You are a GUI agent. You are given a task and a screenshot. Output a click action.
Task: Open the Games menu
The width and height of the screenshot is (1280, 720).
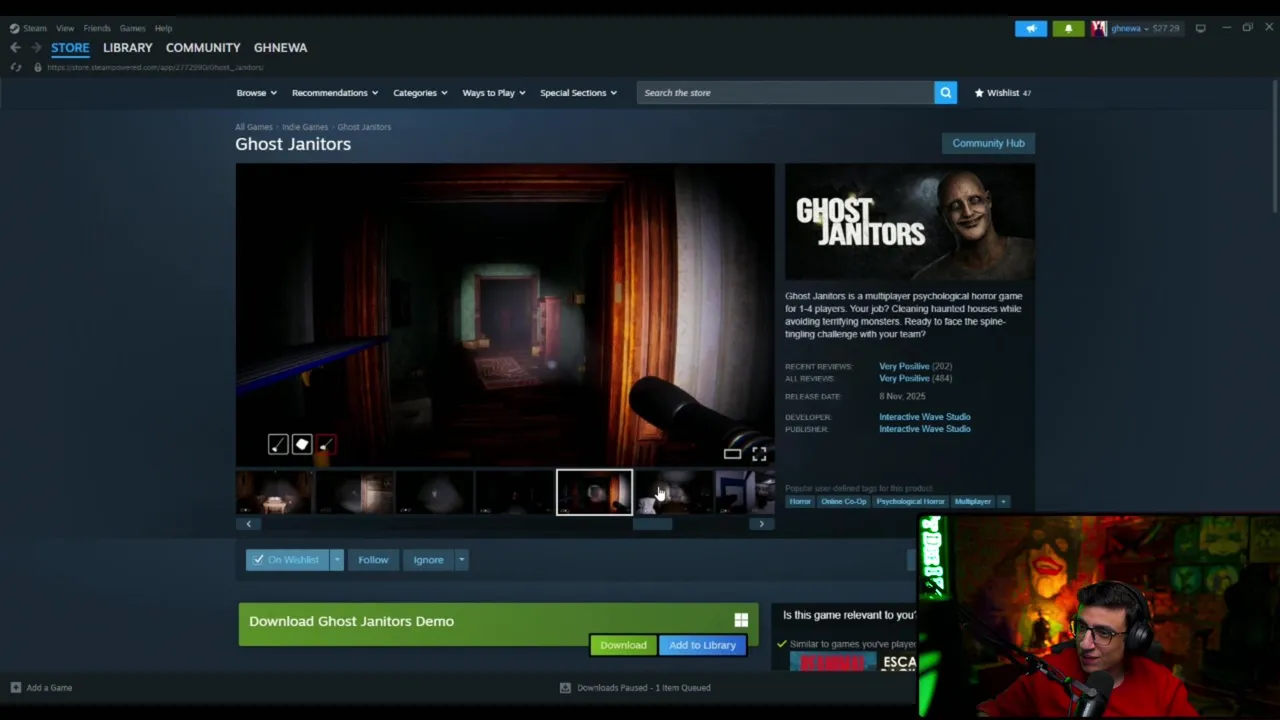[132, 28]
